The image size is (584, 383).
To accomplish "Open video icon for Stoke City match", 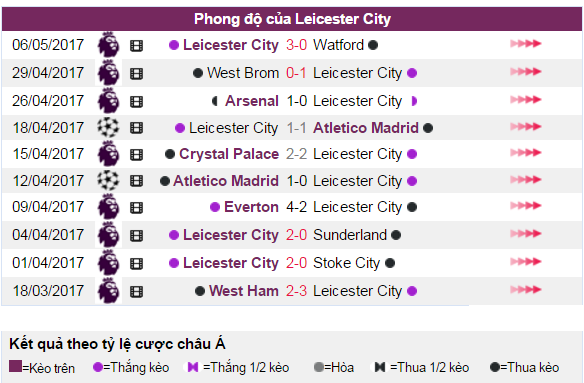I will (136, 264).
